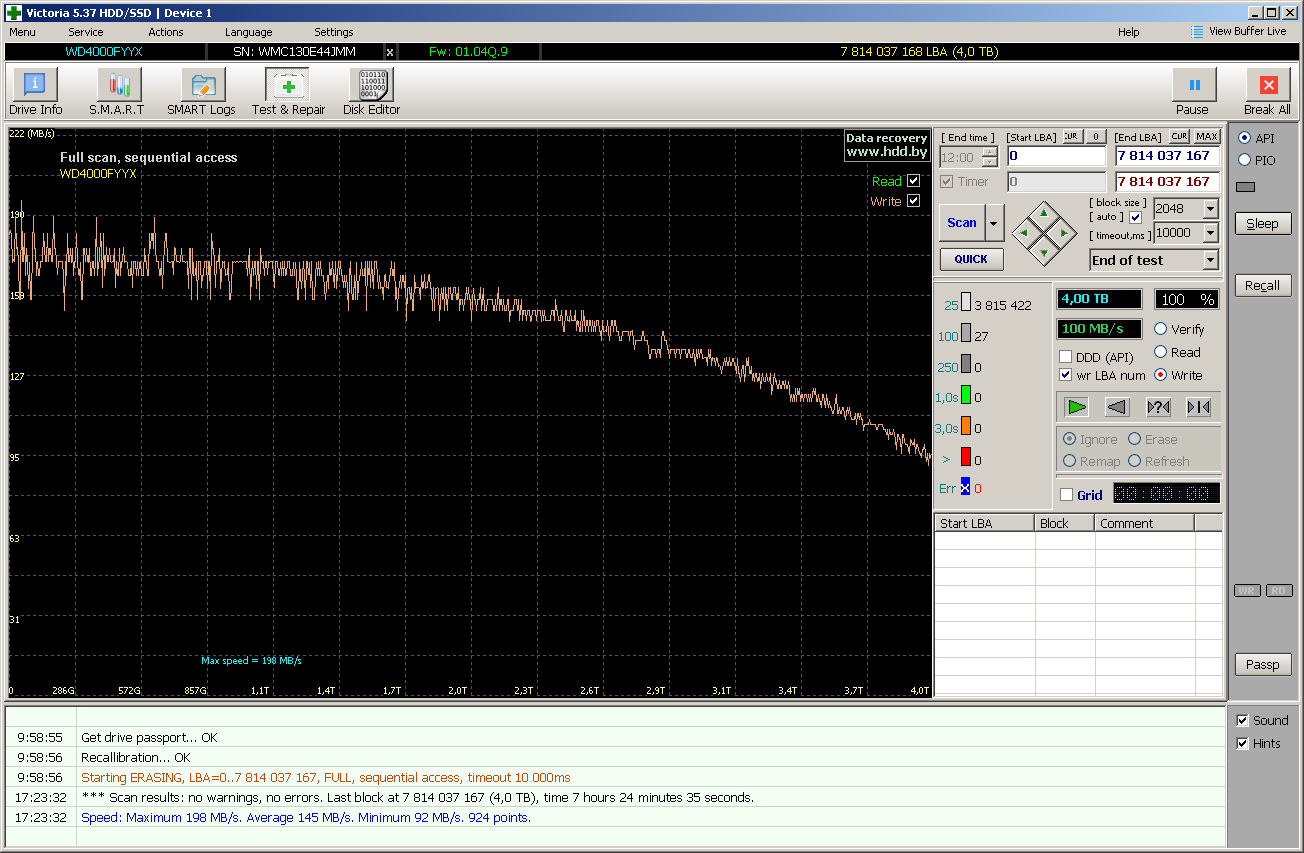Open the Language menu
The height and width of the screenshot is (853, 1304).
click(248, 32)
